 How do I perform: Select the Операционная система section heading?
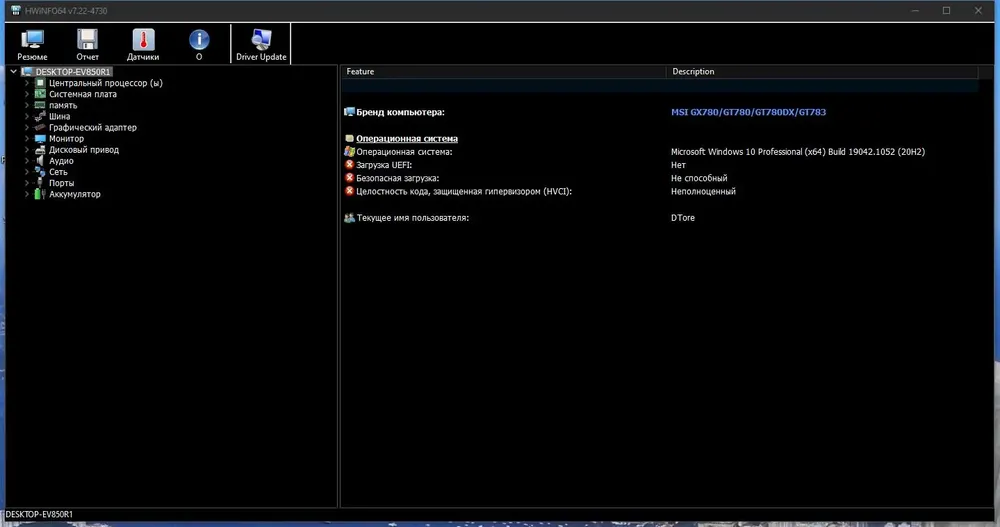click(x=407, y=138)
